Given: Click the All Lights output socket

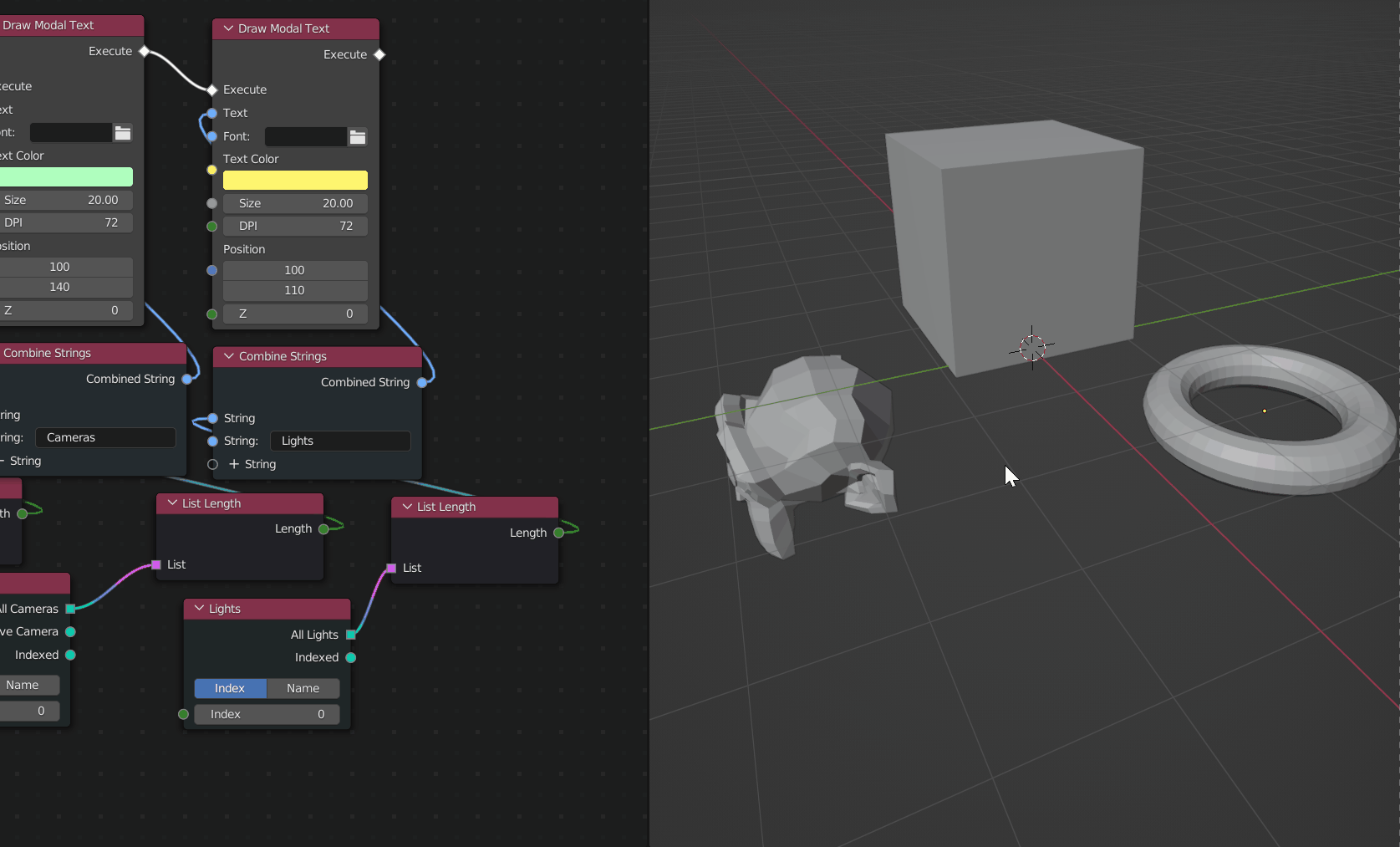Looking at the screenshot, I should tap(351, 635).
